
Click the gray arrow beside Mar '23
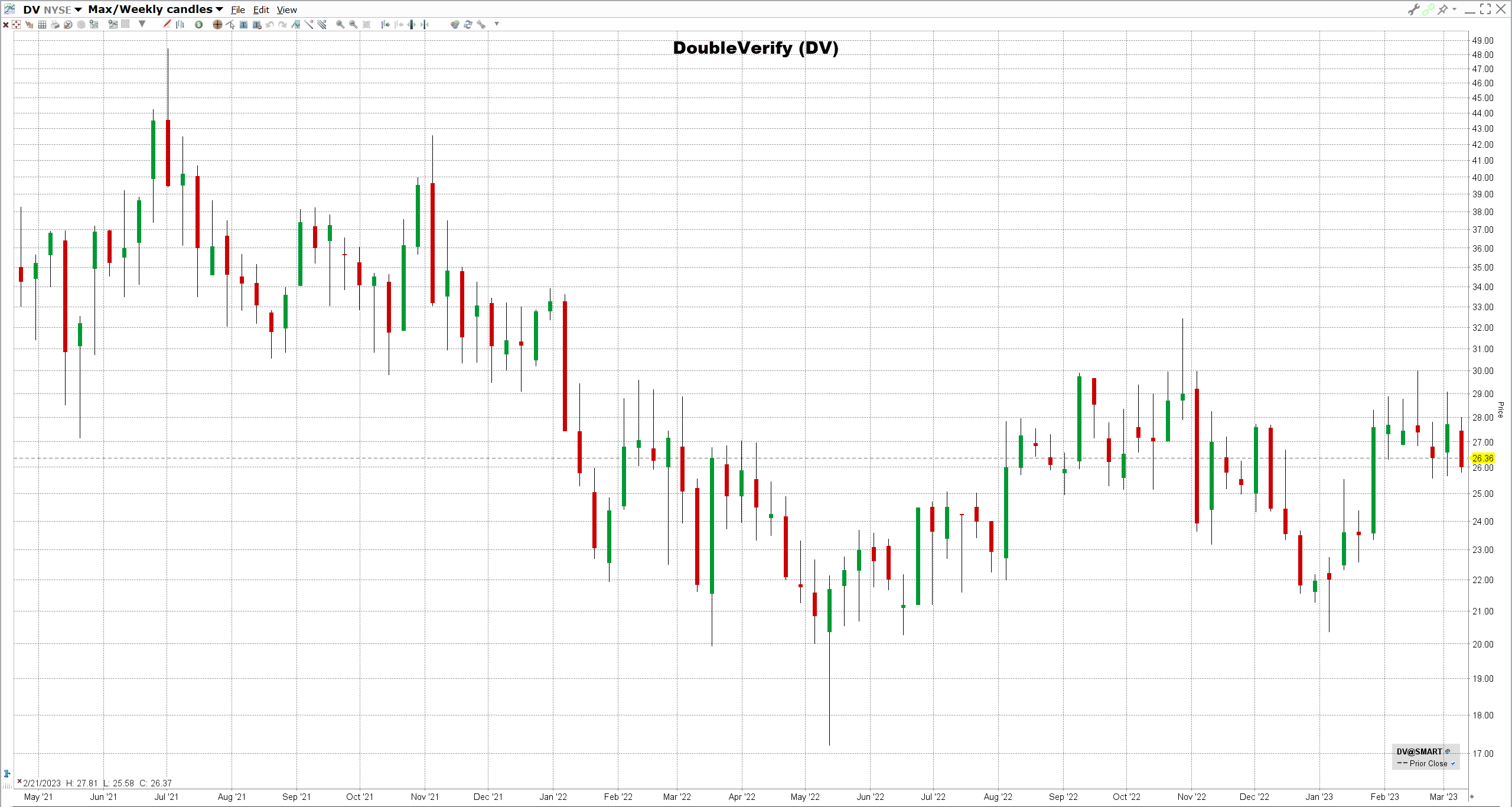tap(1472, 797)
